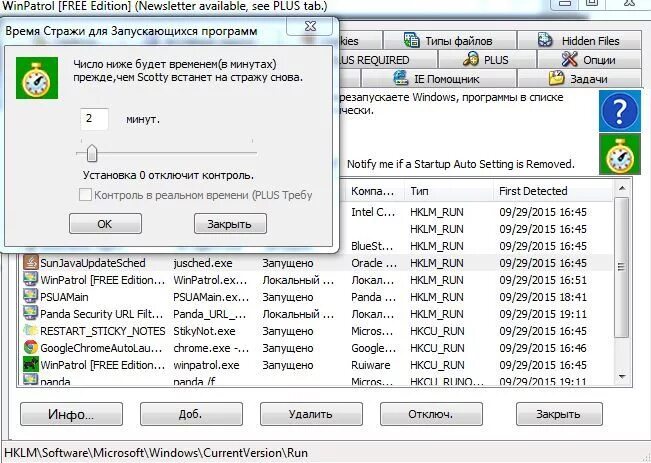This screenshot has width=651, height=463.
Task: Click the stopwatch icon in the dialog
Action: click(x=37, y=78)
